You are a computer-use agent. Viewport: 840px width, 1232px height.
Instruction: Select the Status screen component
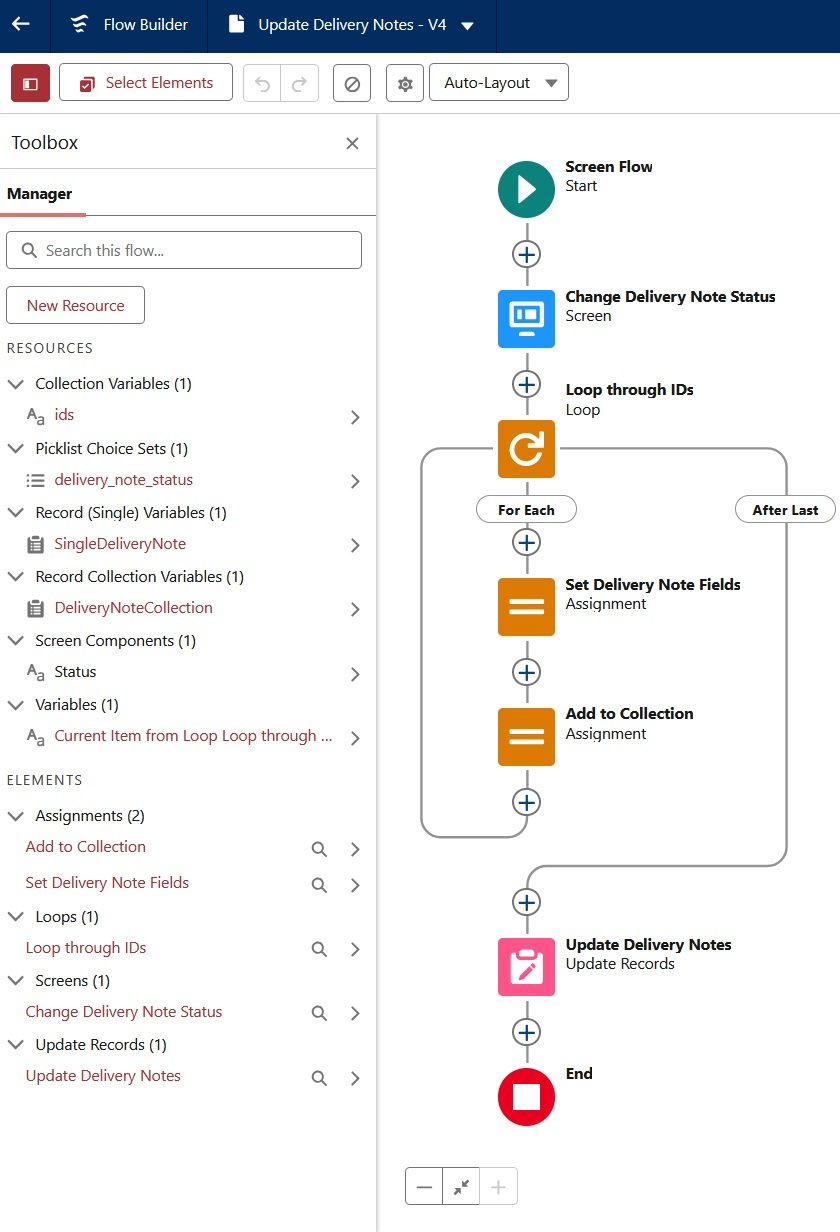(x=75, y=672)
